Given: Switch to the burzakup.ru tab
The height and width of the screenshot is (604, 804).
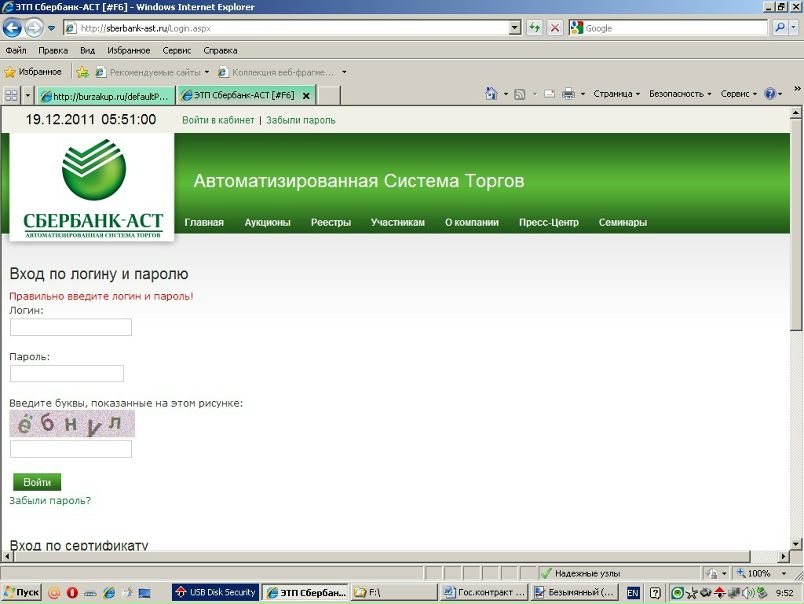Looking at the screenshot, I should (x=105, y=96).
